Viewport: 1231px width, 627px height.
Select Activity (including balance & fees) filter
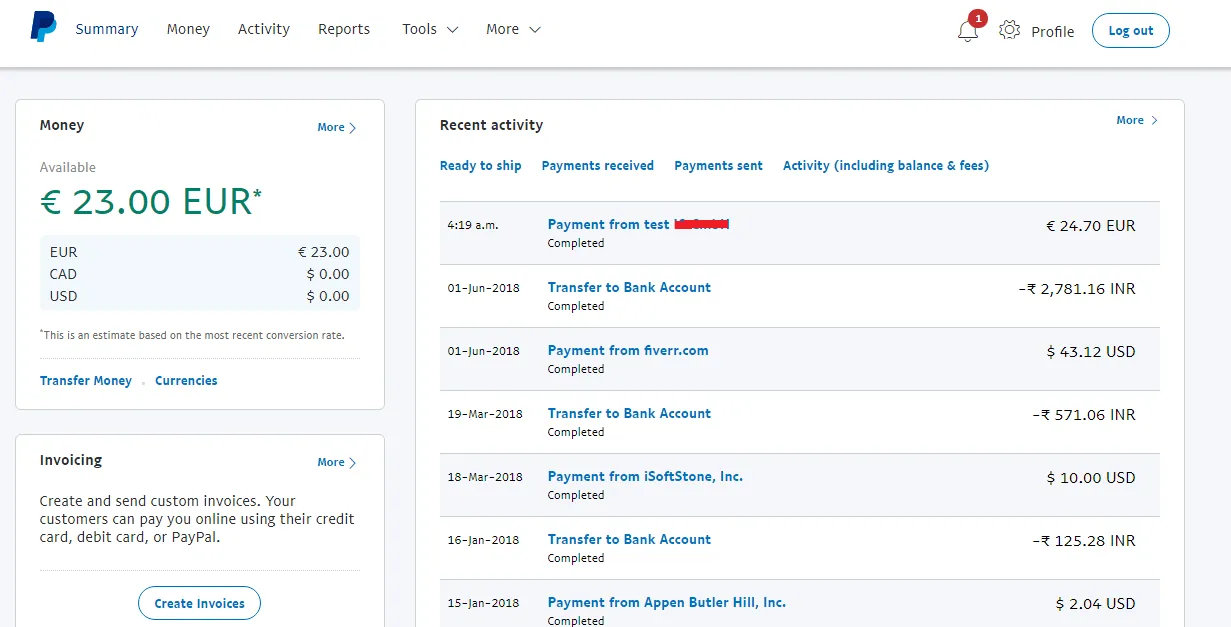pyautogui.click(x=886, y=166)
